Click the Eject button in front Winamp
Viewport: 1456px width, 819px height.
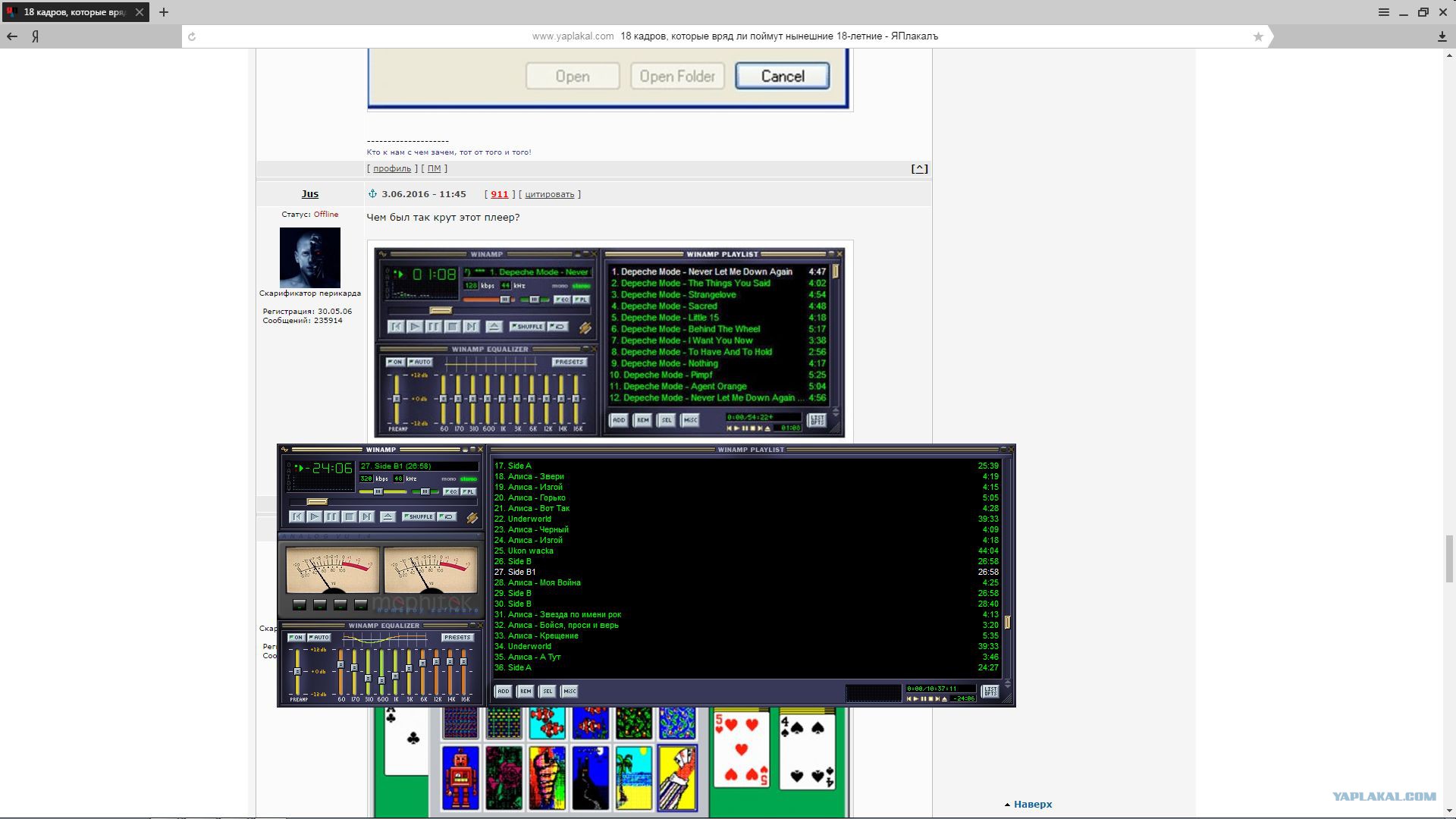[x=388, y=516]
